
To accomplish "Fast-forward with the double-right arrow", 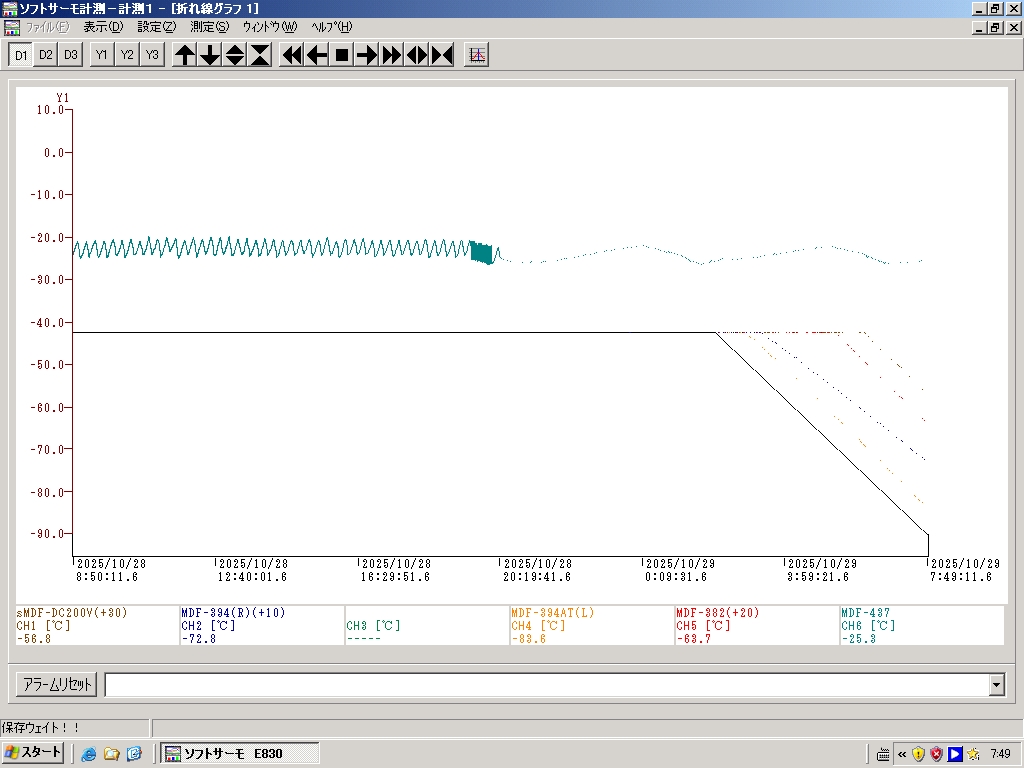I will (392, 55).
